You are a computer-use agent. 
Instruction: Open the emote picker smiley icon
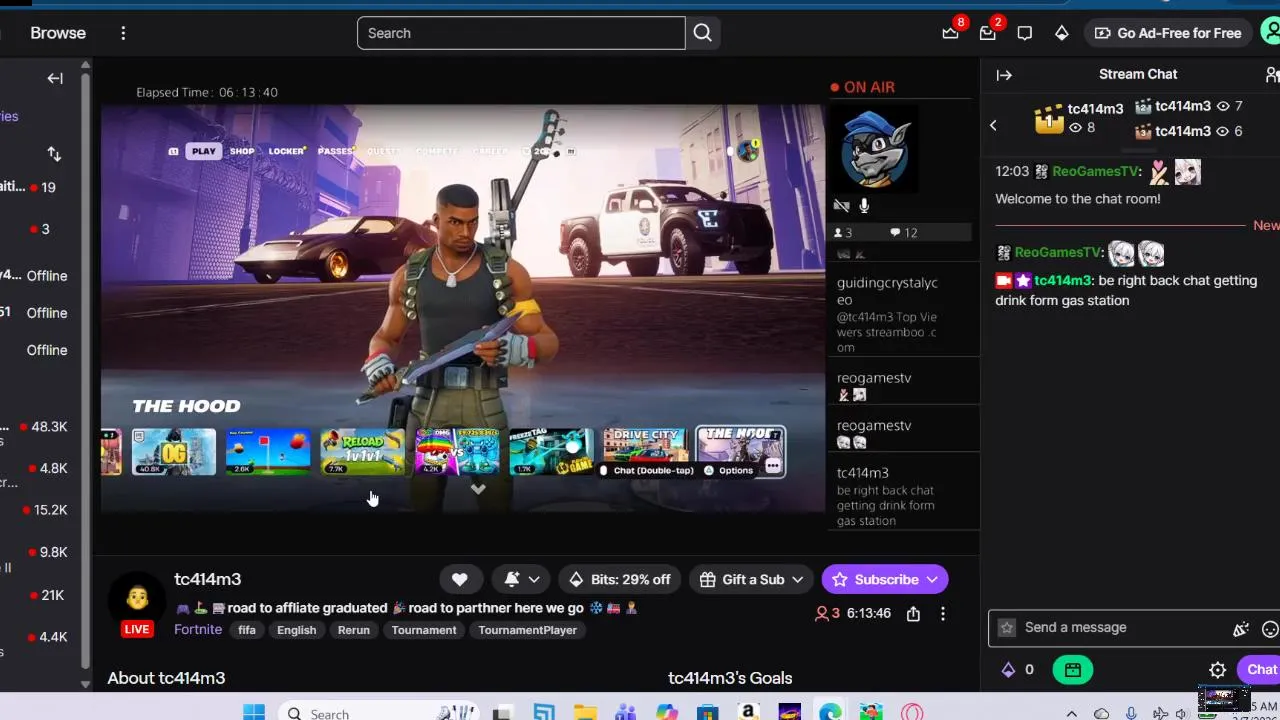1270,629
